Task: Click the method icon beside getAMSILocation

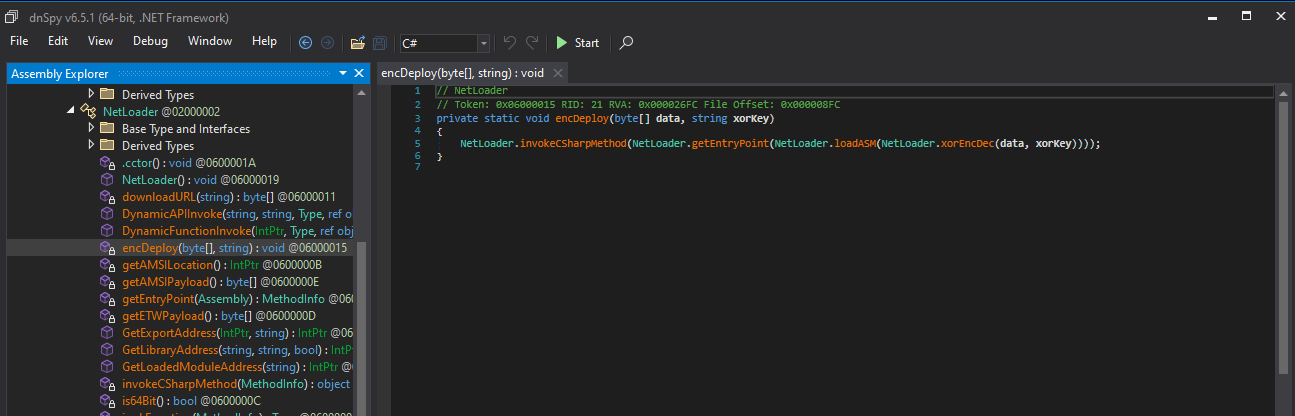Action: coord(107,265)
